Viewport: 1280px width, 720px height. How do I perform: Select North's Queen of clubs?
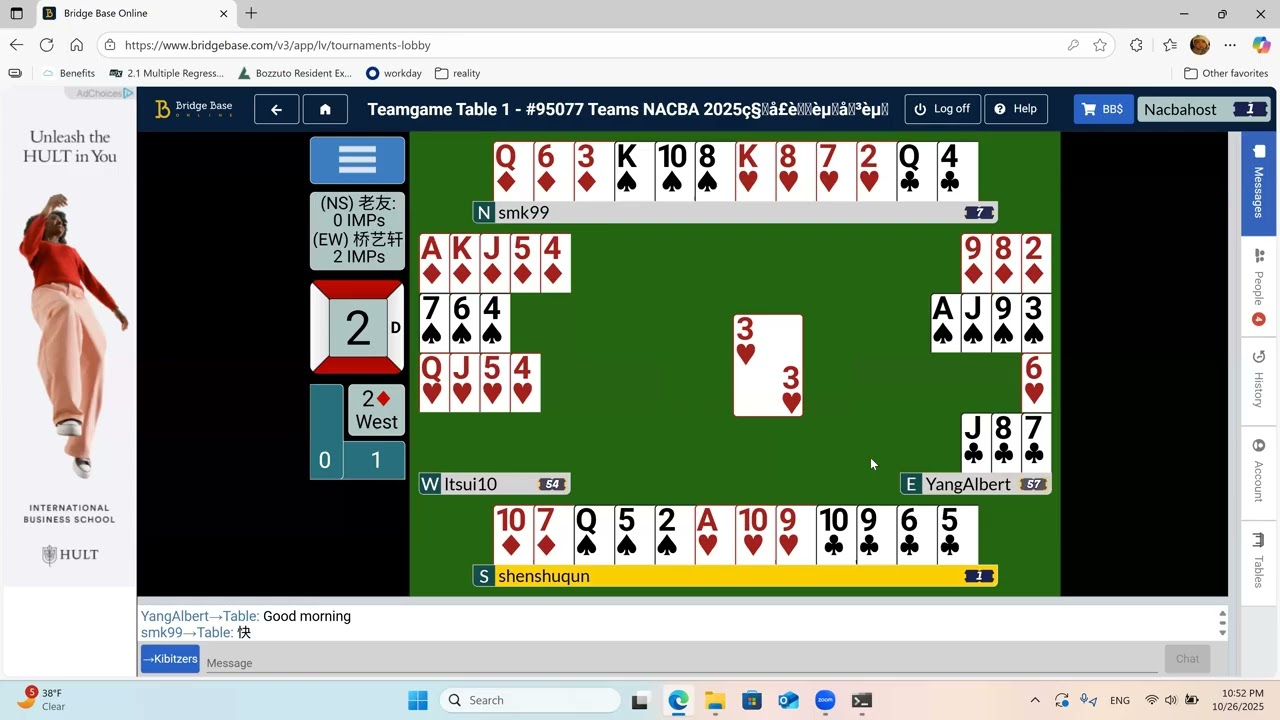point(917,171)
